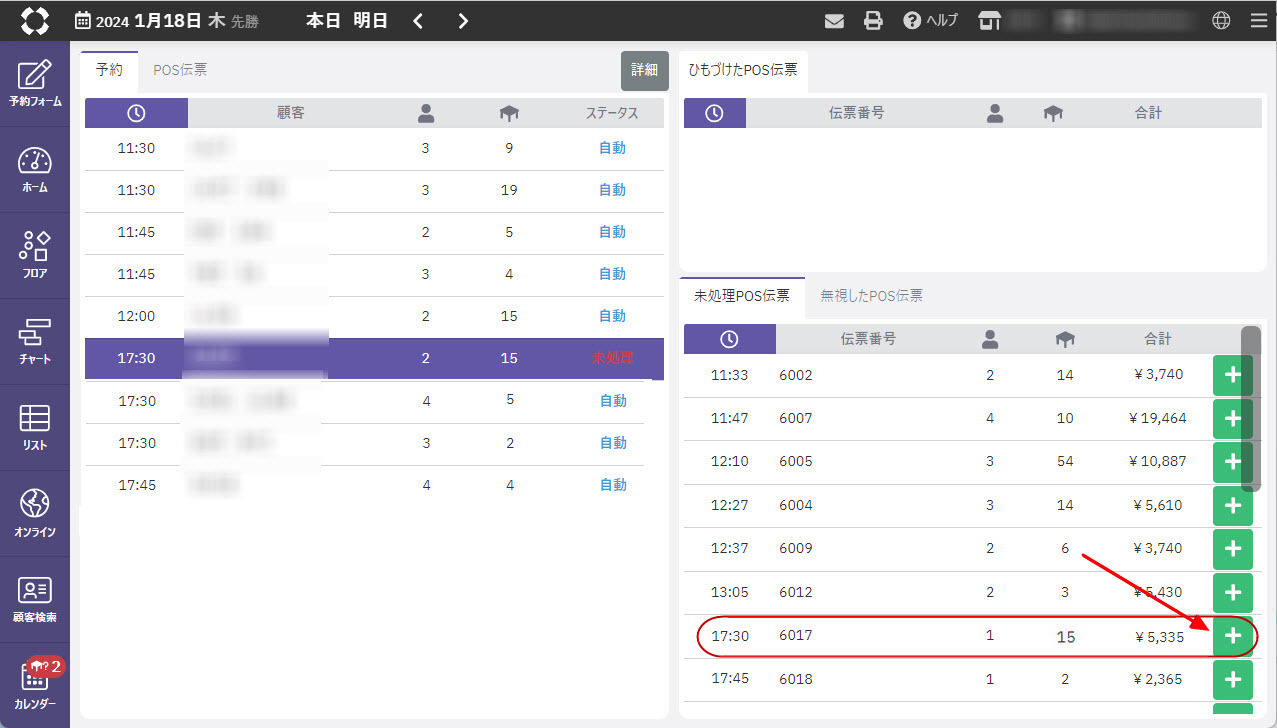
Task: Click the mail envelope icon
Action: (x=834, y=21)
